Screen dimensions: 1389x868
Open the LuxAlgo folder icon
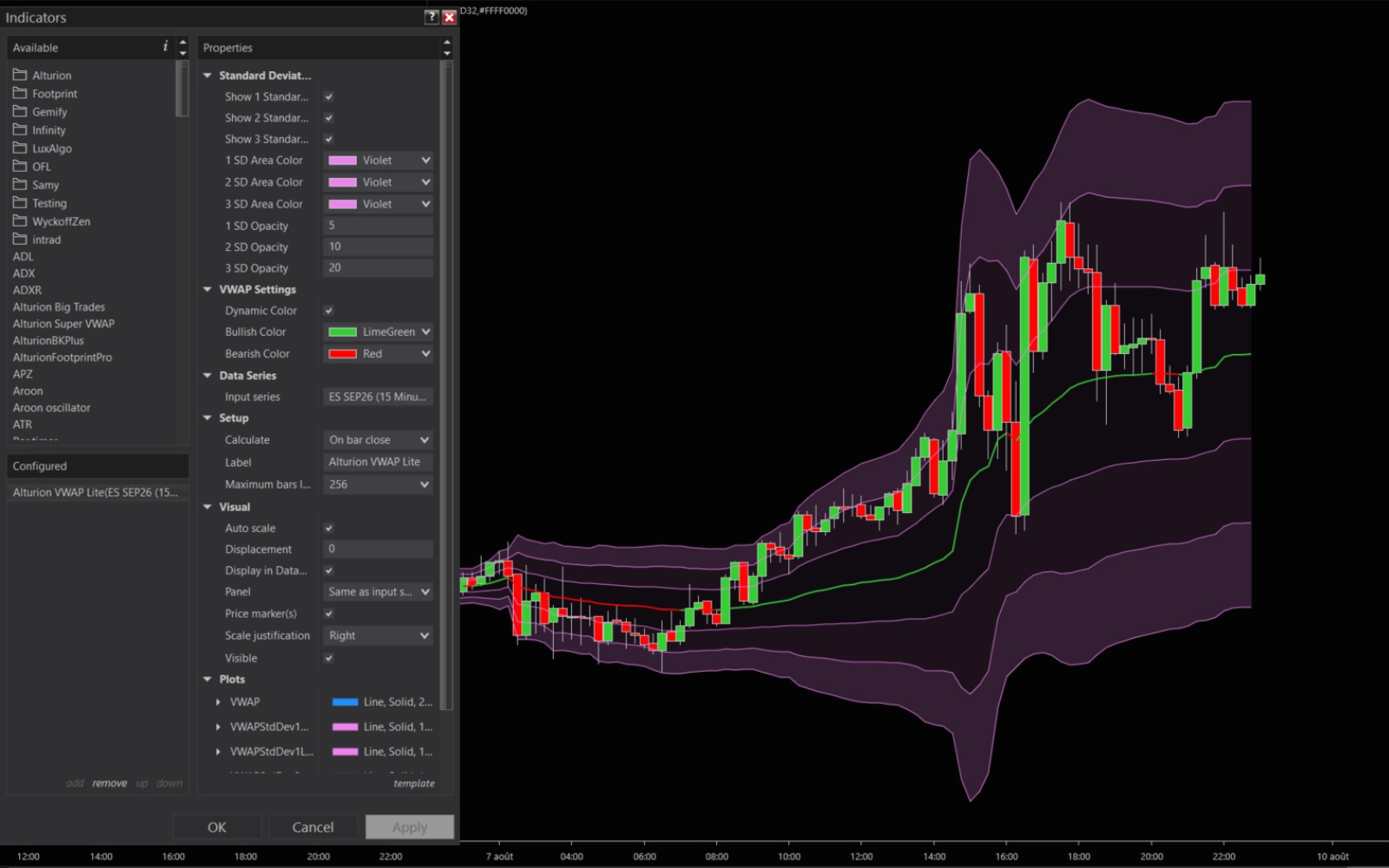coord(20,148)
